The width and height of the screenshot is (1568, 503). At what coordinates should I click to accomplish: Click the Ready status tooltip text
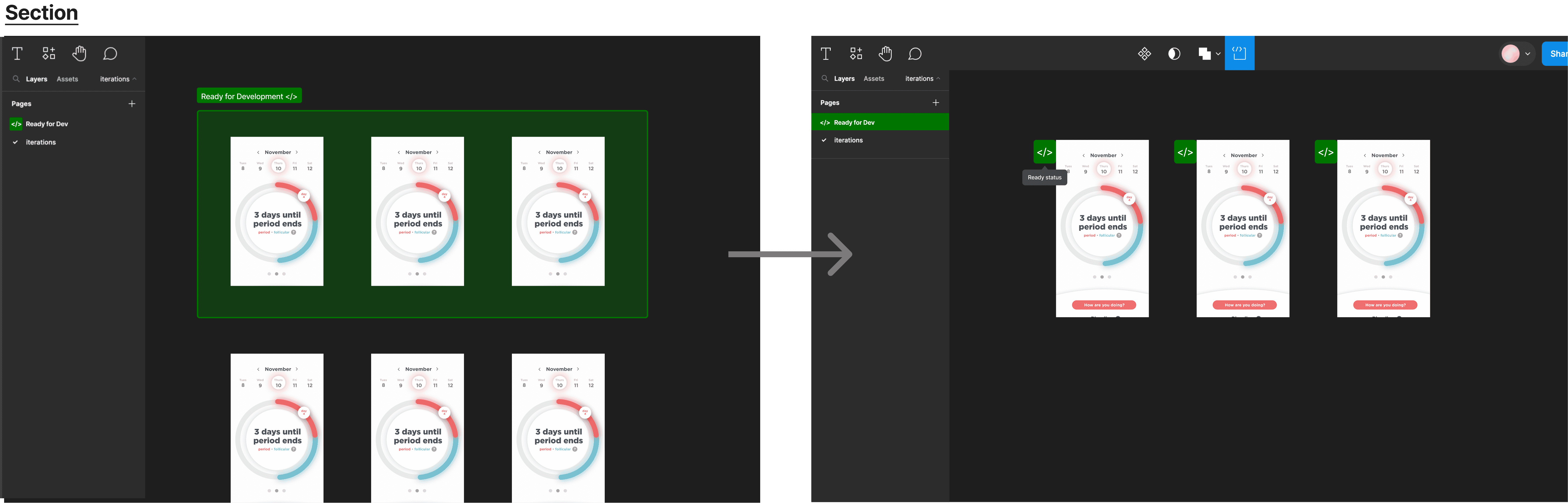tap(1045, 178)
